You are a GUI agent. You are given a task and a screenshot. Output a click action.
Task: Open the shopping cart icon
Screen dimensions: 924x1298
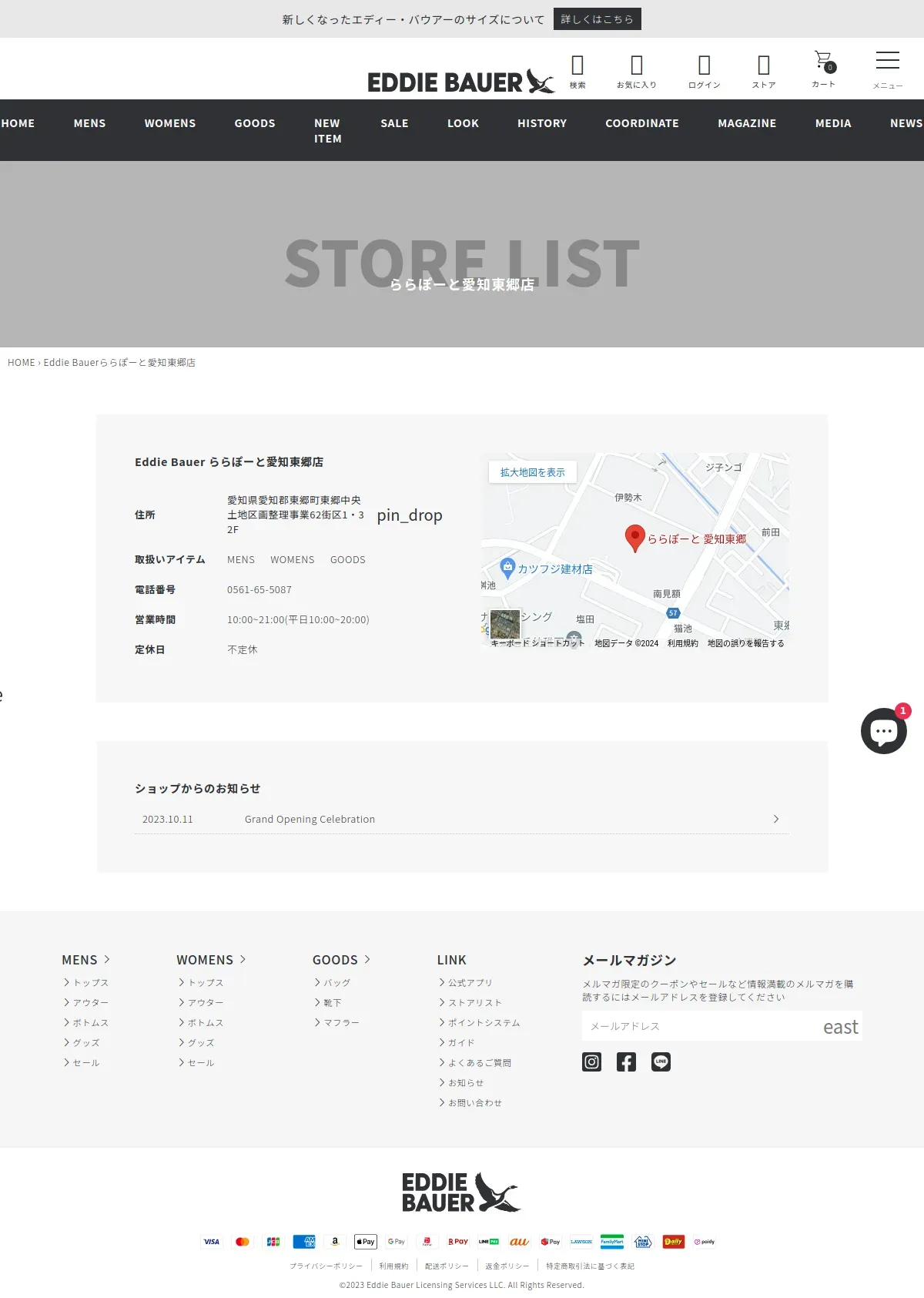coord(824,69)
